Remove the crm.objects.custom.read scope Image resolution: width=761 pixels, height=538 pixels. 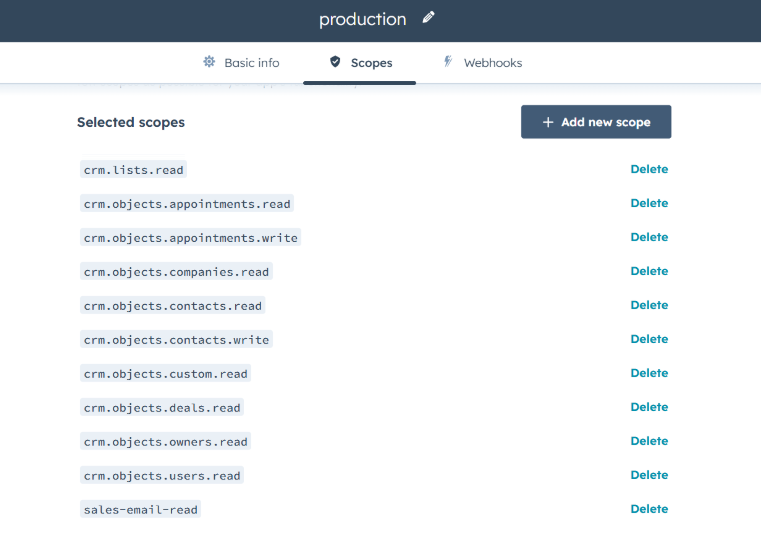tap(648, 374)
